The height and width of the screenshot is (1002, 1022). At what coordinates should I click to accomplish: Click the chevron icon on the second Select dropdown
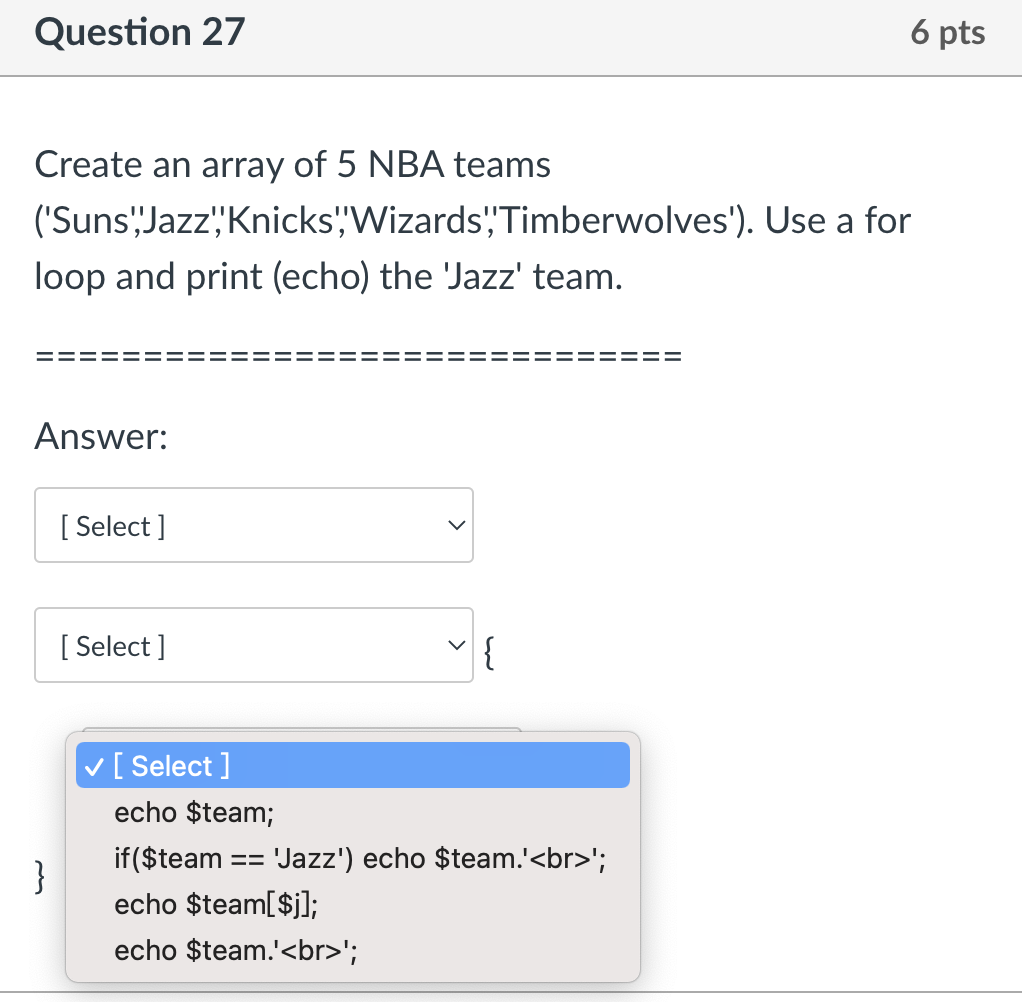point(457,645)
